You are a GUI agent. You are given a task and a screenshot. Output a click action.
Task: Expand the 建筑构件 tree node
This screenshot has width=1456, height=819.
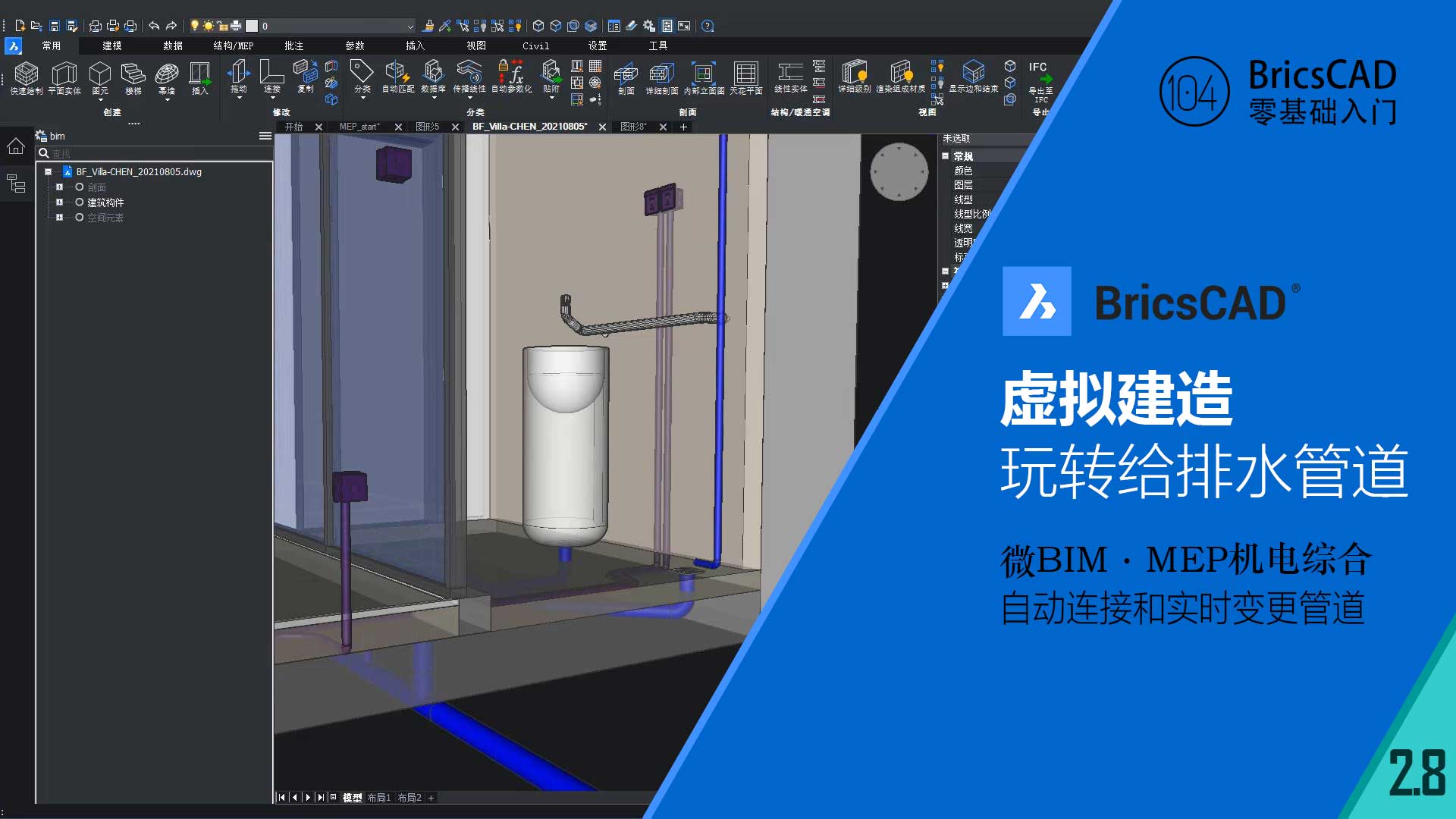pyautogui.click(x=59, y=202)
